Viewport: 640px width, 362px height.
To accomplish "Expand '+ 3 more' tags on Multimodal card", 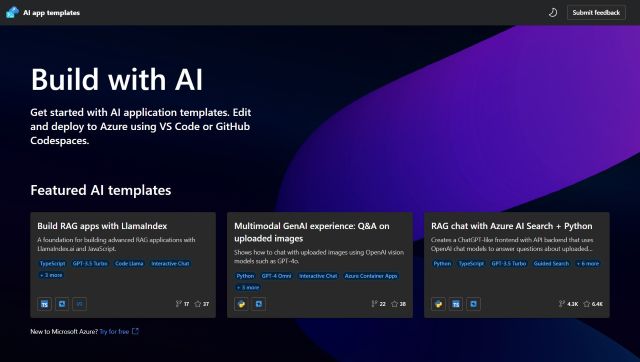I will coord(248,287).
